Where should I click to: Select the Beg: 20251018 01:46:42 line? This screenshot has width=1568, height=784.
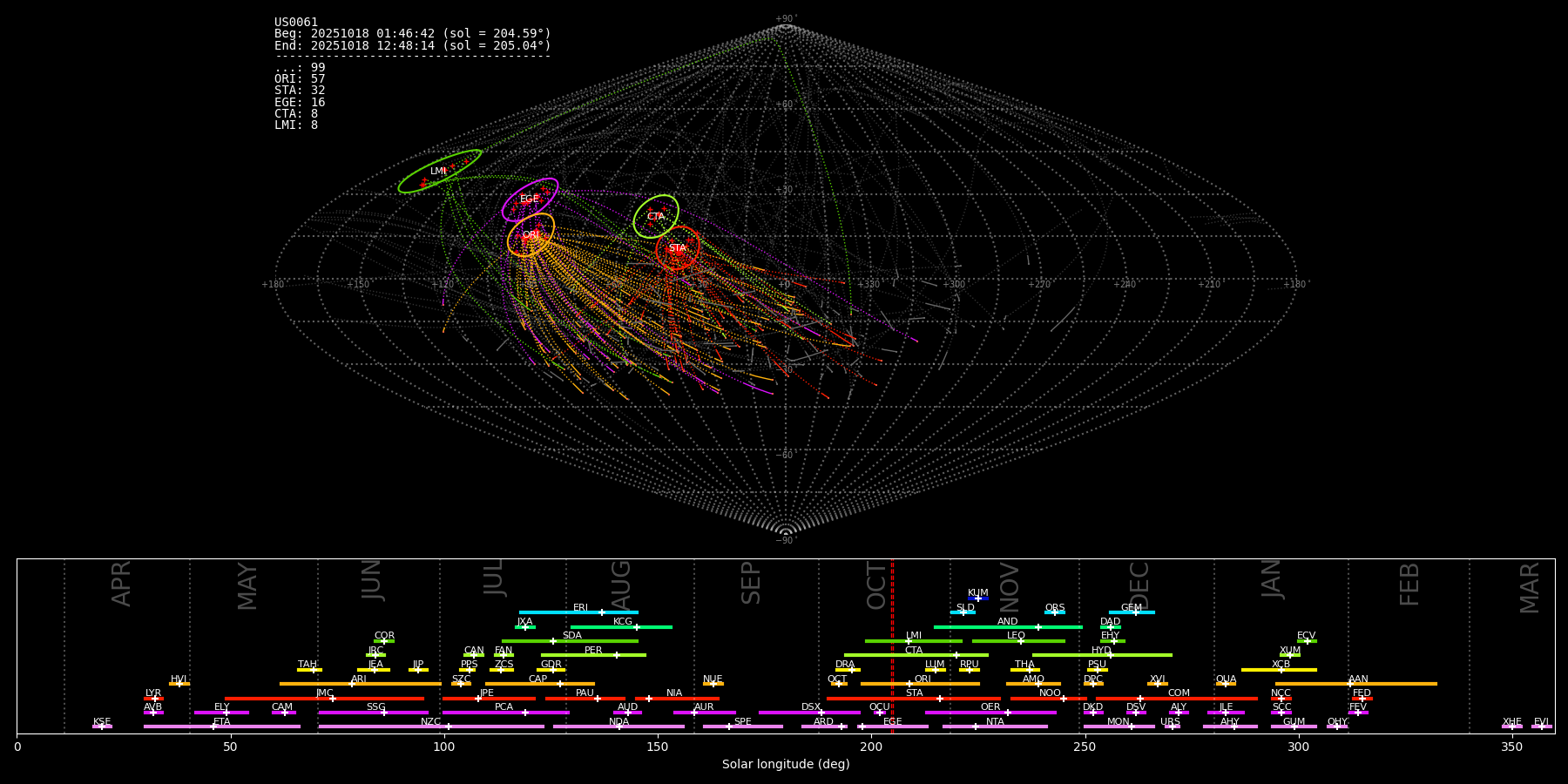(x=413, y=34)
